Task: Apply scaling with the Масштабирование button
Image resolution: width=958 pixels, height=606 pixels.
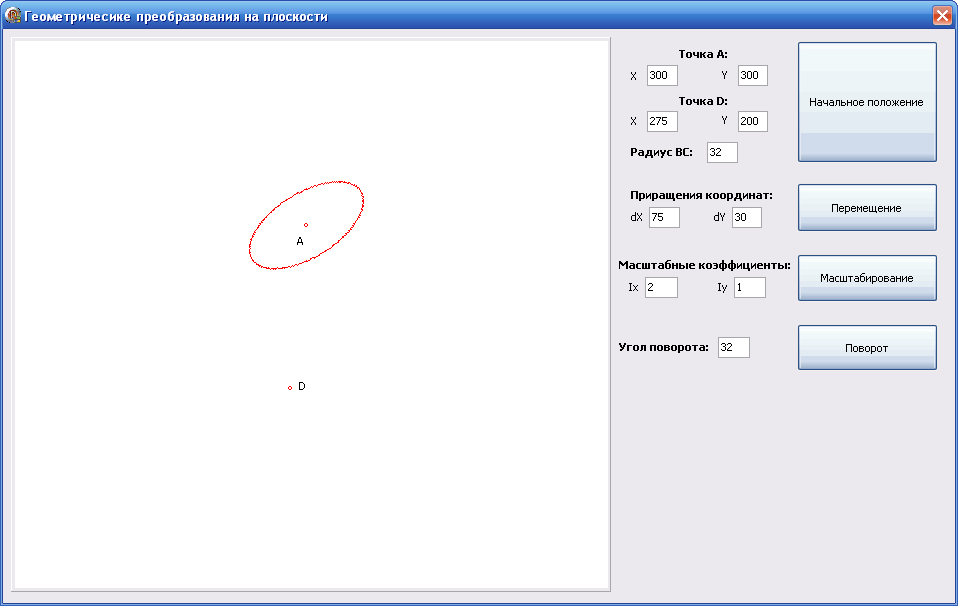Action: 866,278
